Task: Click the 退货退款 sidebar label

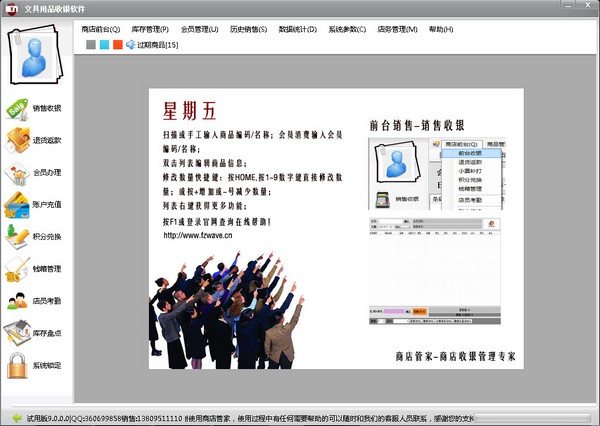Action: pos(47,140)
